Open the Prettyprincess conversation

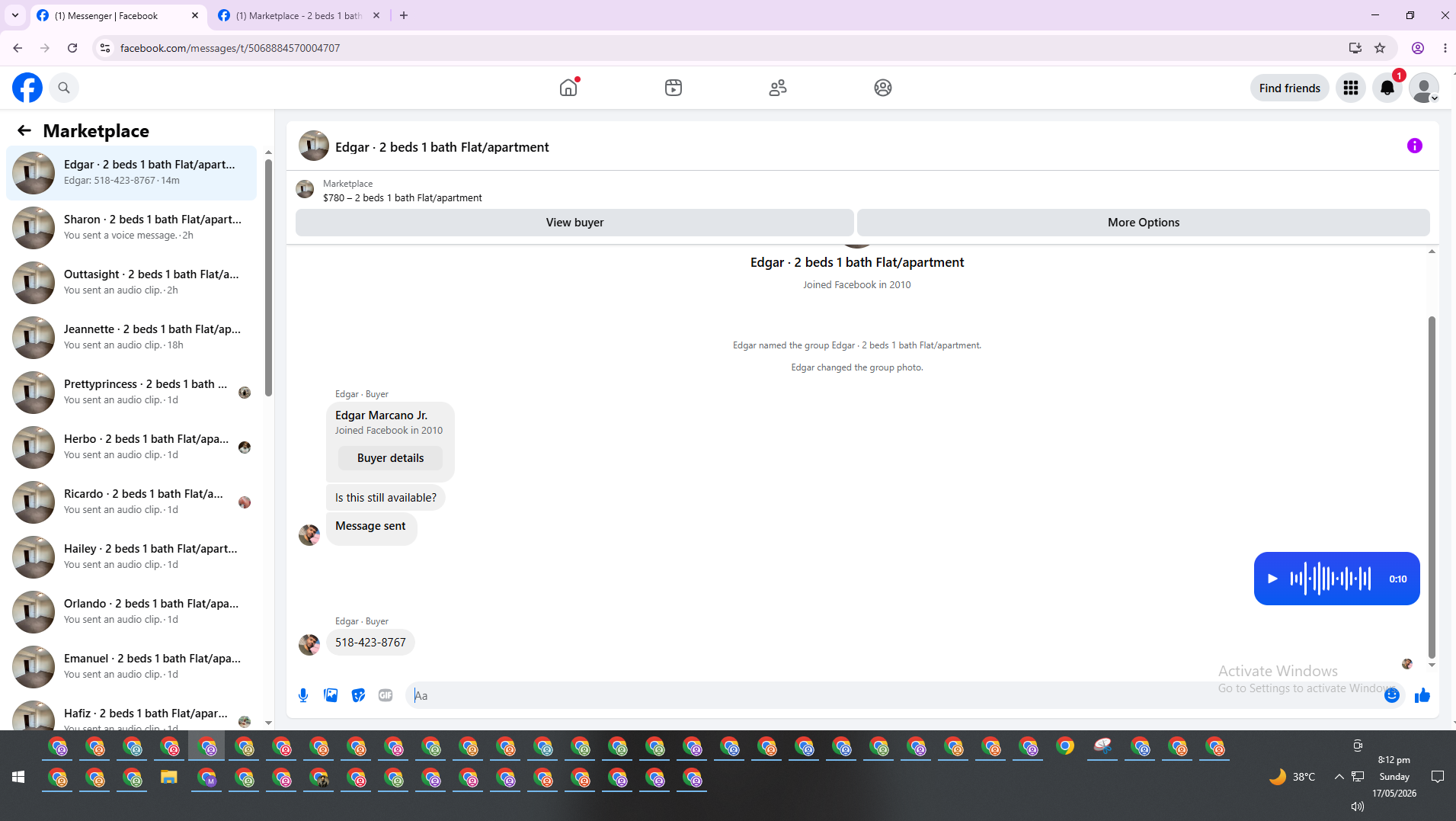(x=131, y=393)
